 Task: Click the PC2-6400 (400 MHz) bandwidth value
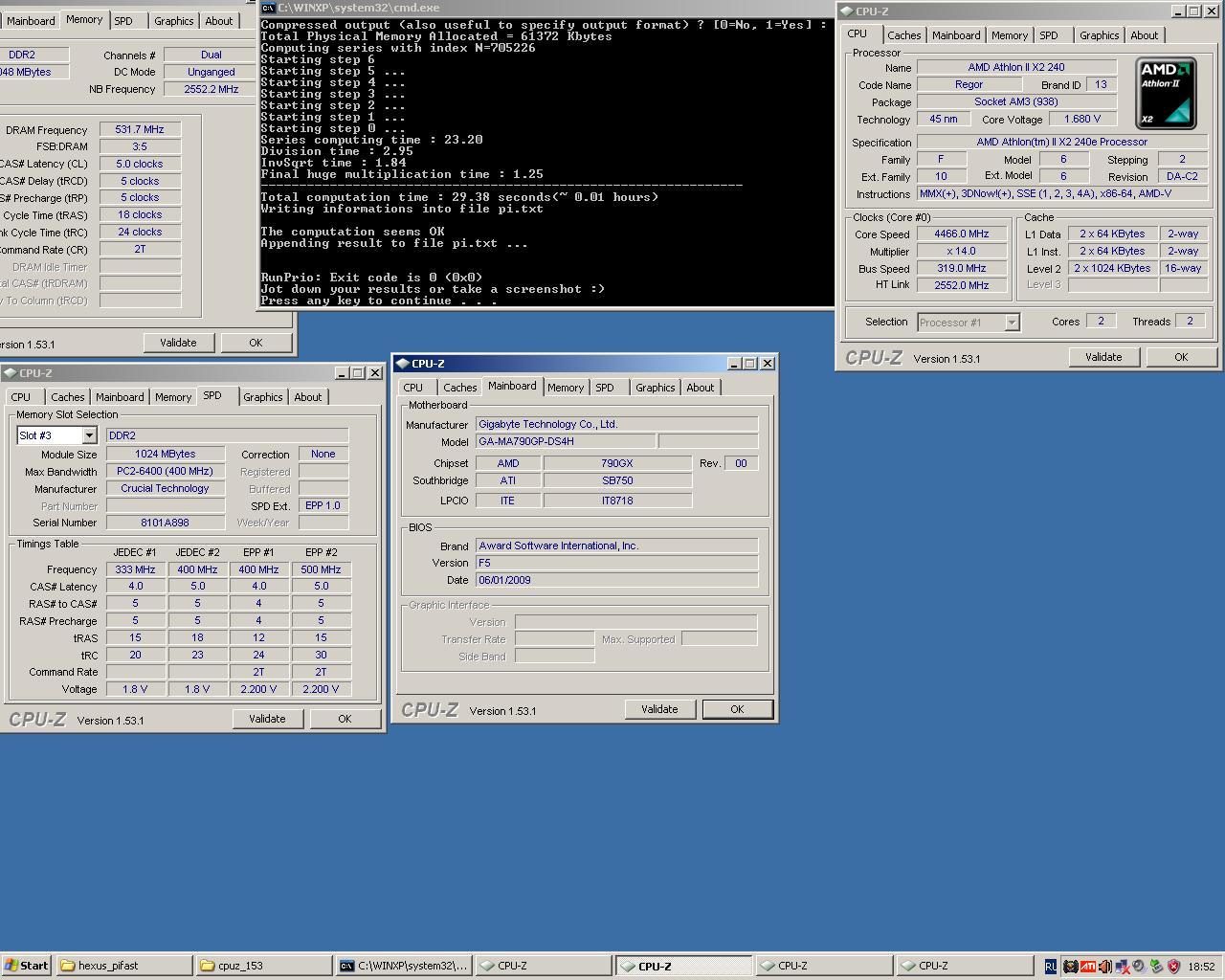(x=165, y=472)
